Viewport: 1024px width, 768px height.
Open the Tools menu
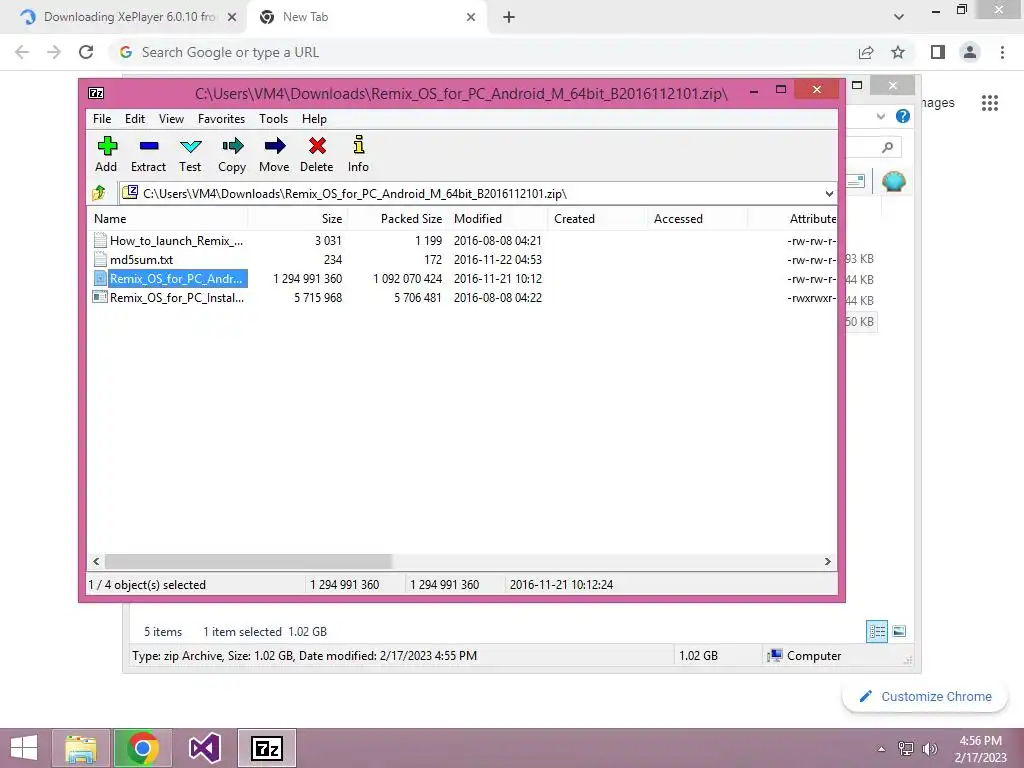click(x=274, y=119)
